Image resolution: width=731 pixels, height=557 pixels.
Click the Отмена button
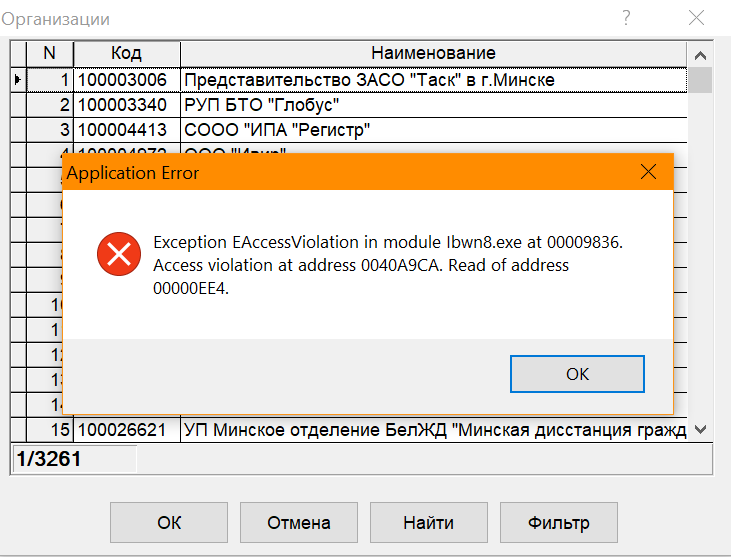[299, 523]
